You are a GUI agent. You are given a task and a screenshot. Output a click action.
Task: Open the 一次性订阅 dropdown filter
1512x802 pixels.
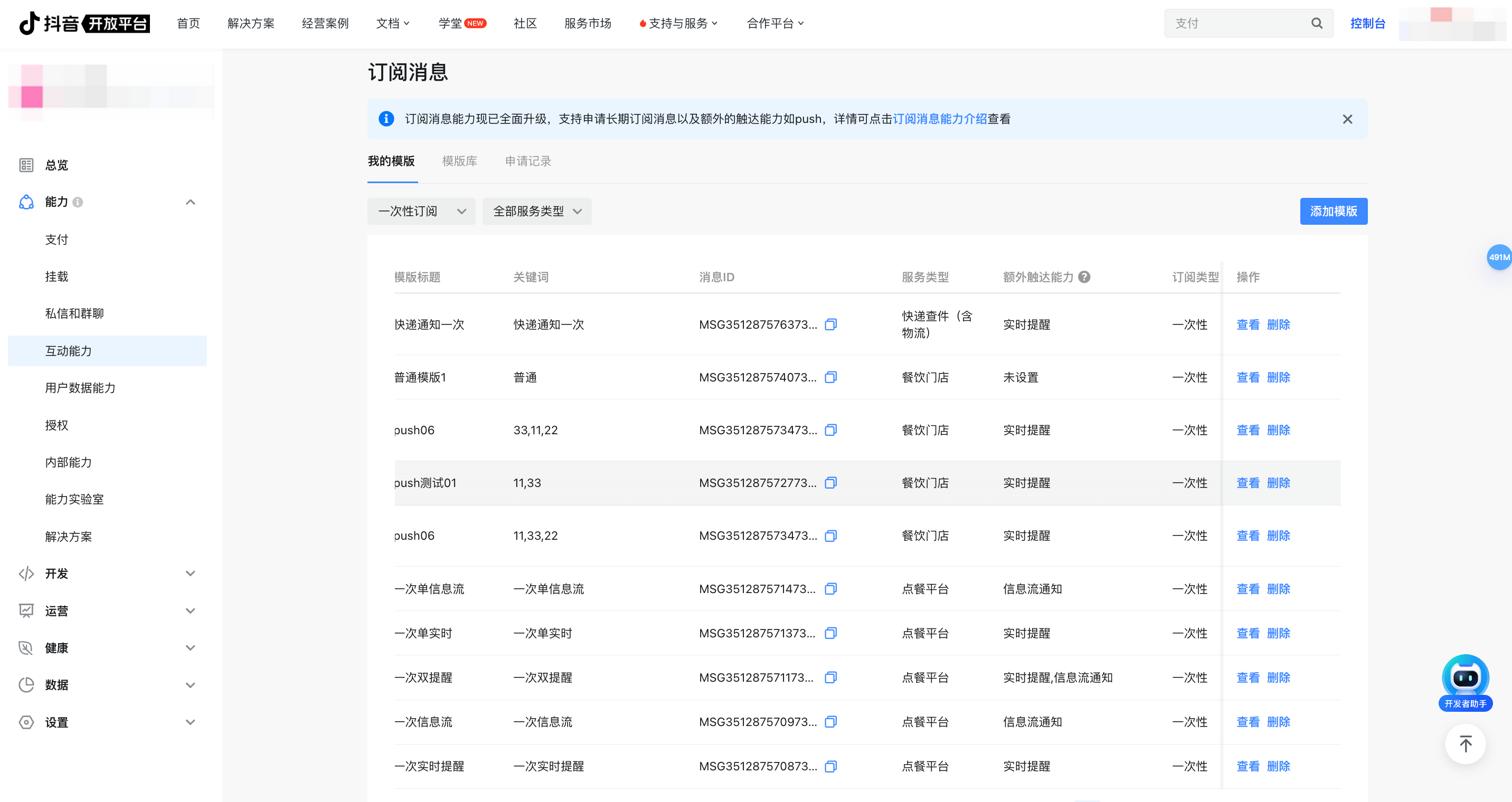pos(421,211)
